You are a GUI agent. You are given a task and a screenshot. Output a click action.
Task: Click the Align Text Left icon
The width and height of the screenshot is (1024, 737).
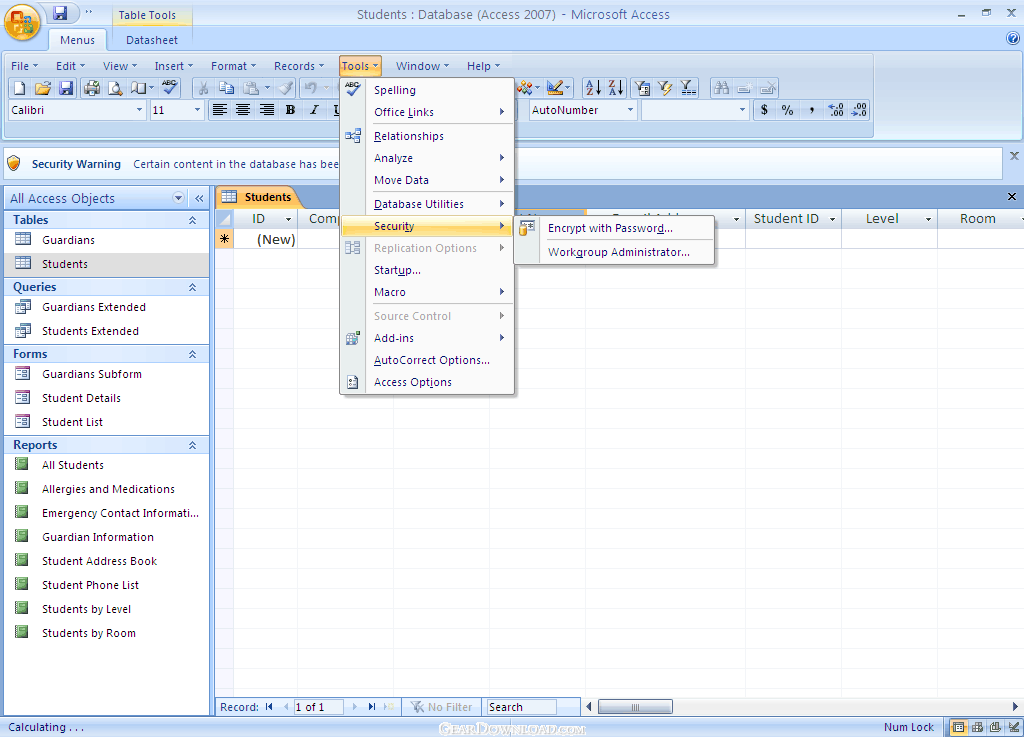point(220,110)
